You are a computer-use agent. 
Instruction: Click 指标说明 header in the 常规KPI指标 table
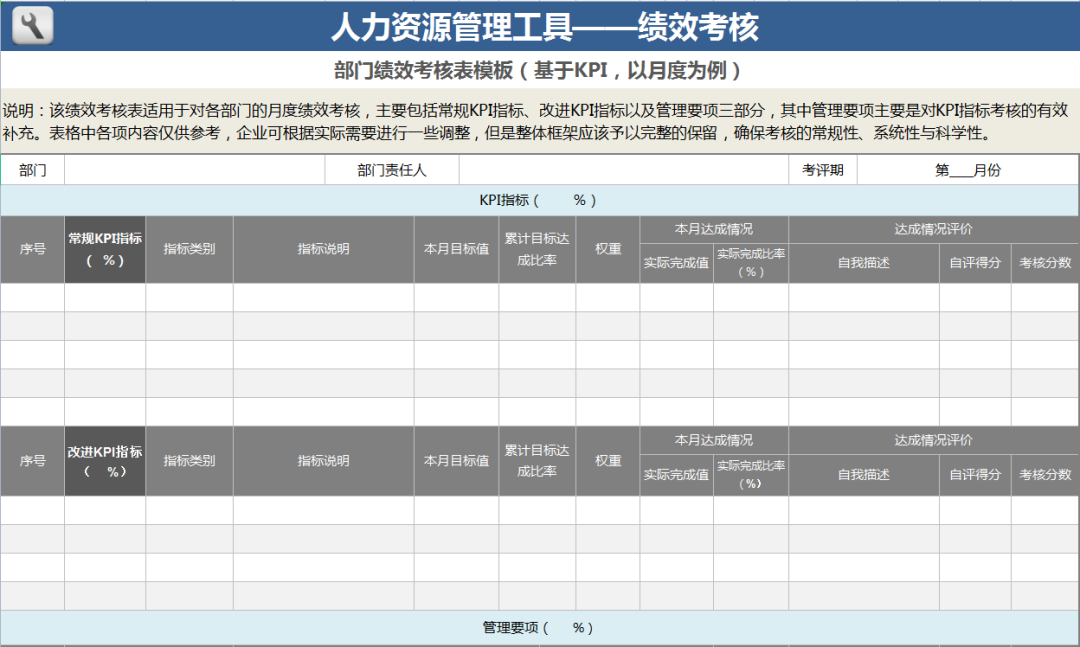pos(324,249)
